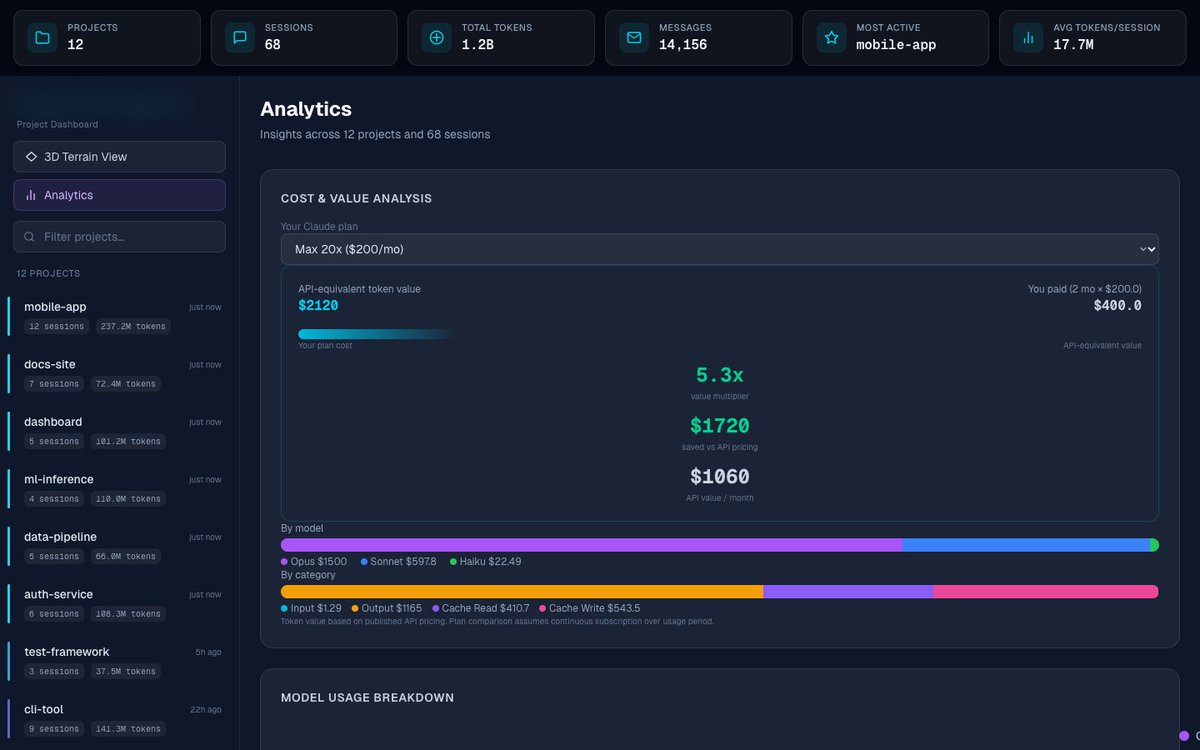1200x750 pixels.
Task: Click the Messages envelope icon
Action: click(x=634, y=38)
